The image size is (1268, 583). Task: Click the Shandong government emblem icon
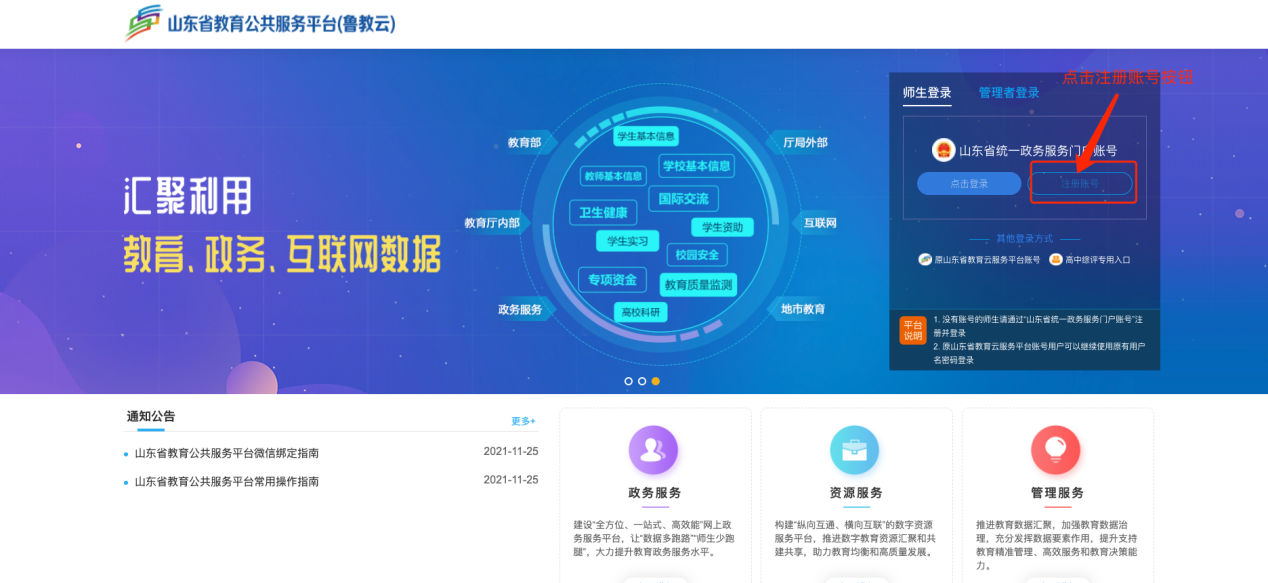[943, 151]
